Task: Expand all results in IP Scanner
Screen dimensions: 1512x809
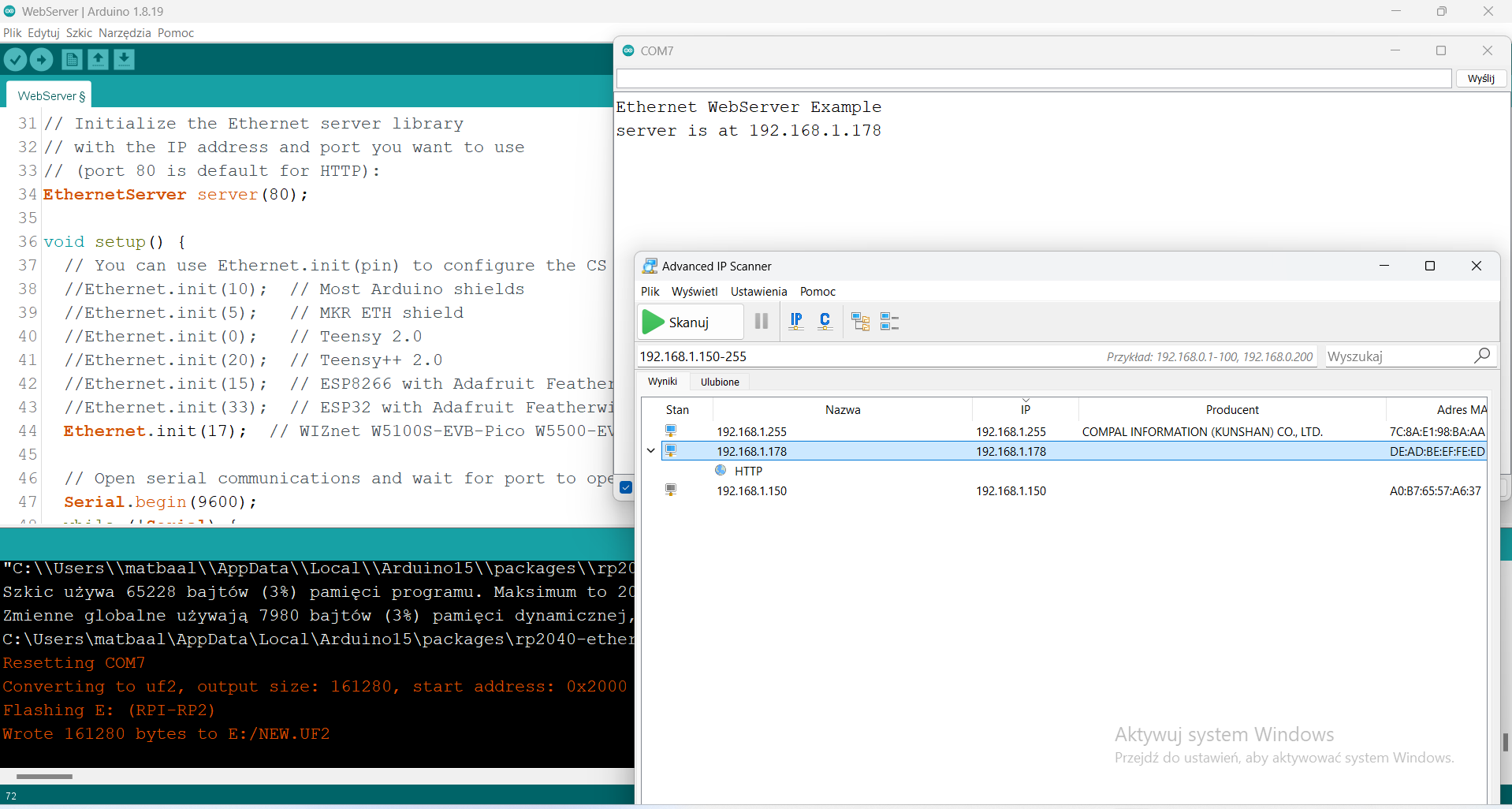Action: tap(861, 321)
